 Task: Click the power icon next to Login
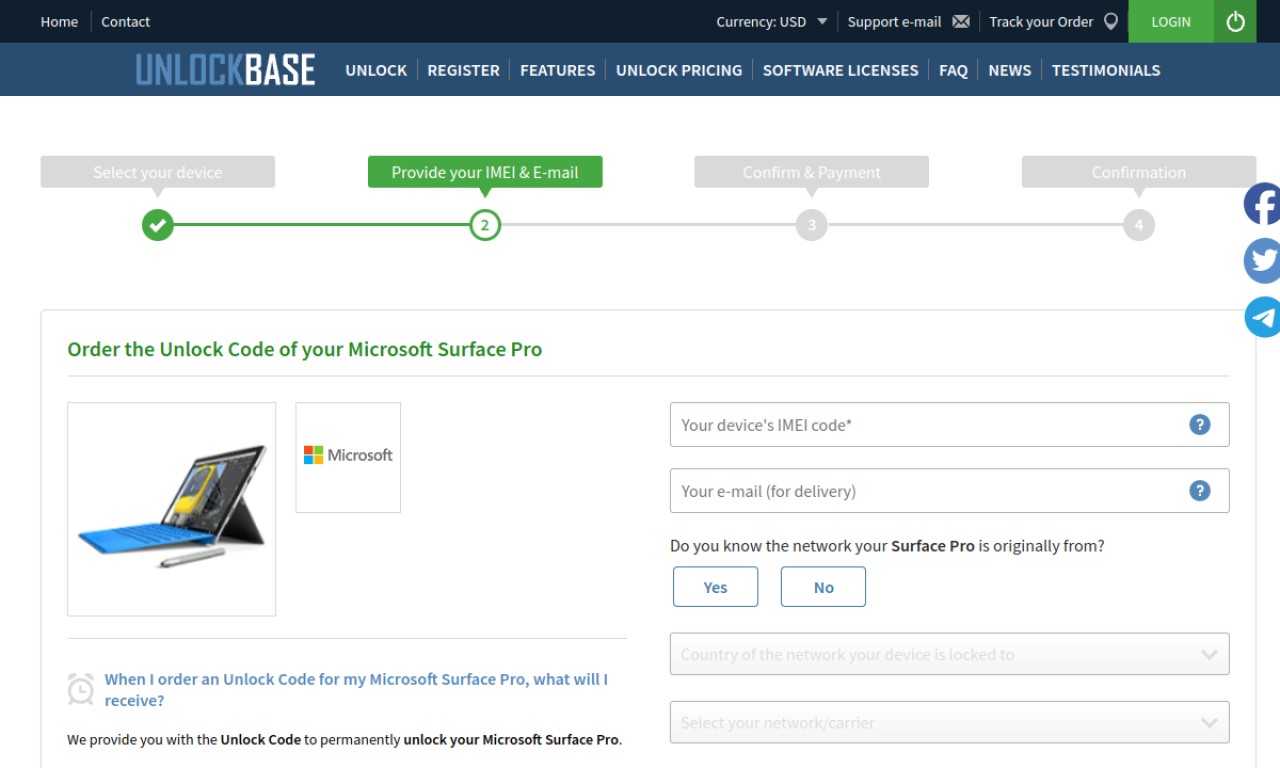click(x=1235, y=21)
